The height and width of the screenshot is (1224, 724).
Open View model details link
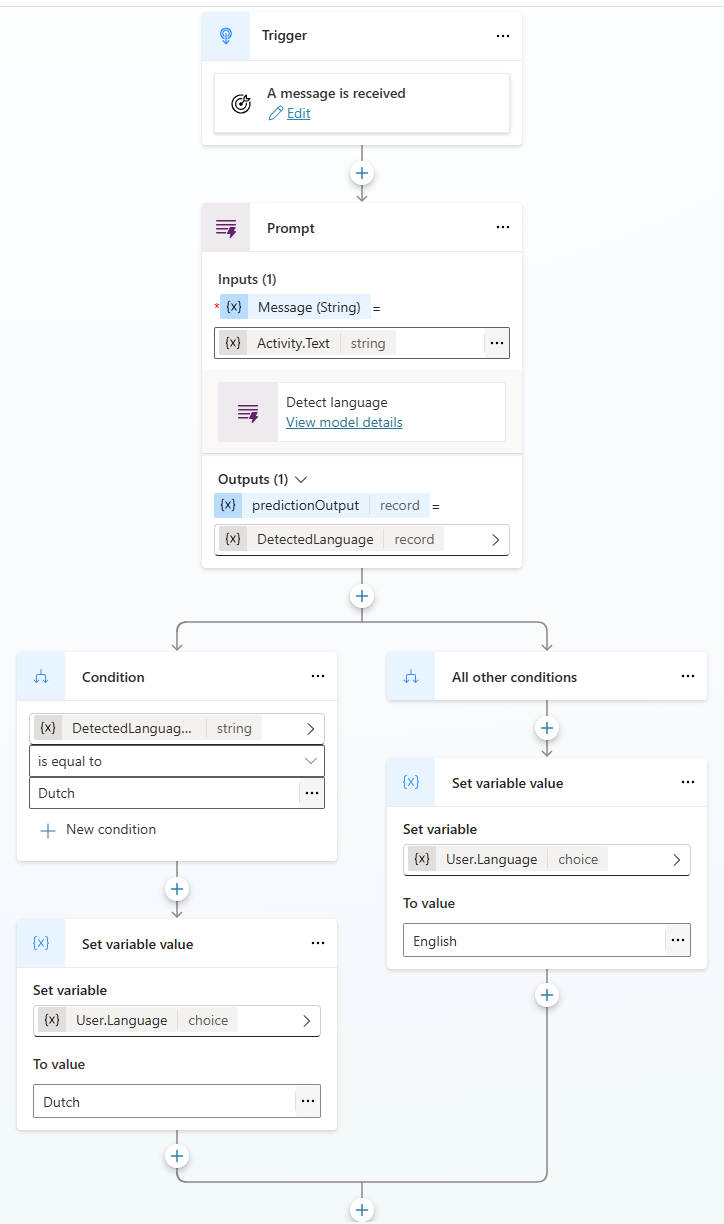click(343, 422)
